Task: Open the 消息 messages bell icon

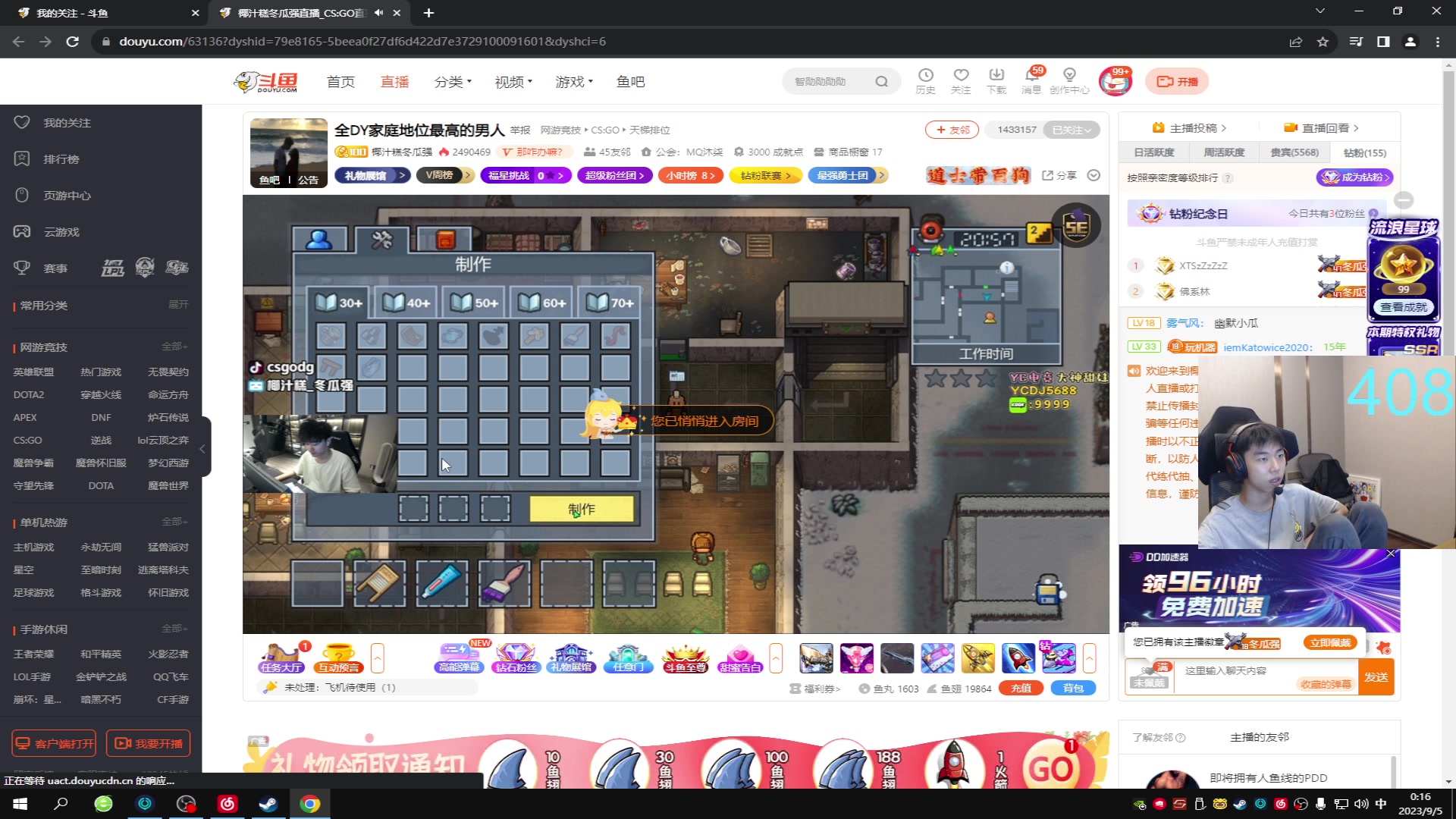Action: (1031, 80)
